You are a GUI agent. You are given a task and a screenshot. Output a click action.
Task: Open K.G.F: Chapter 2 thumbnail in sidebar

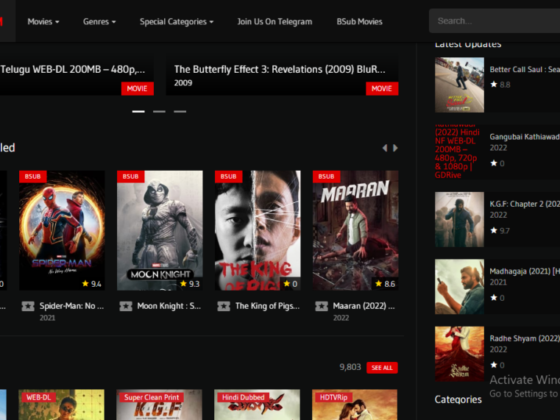point(459,219)
